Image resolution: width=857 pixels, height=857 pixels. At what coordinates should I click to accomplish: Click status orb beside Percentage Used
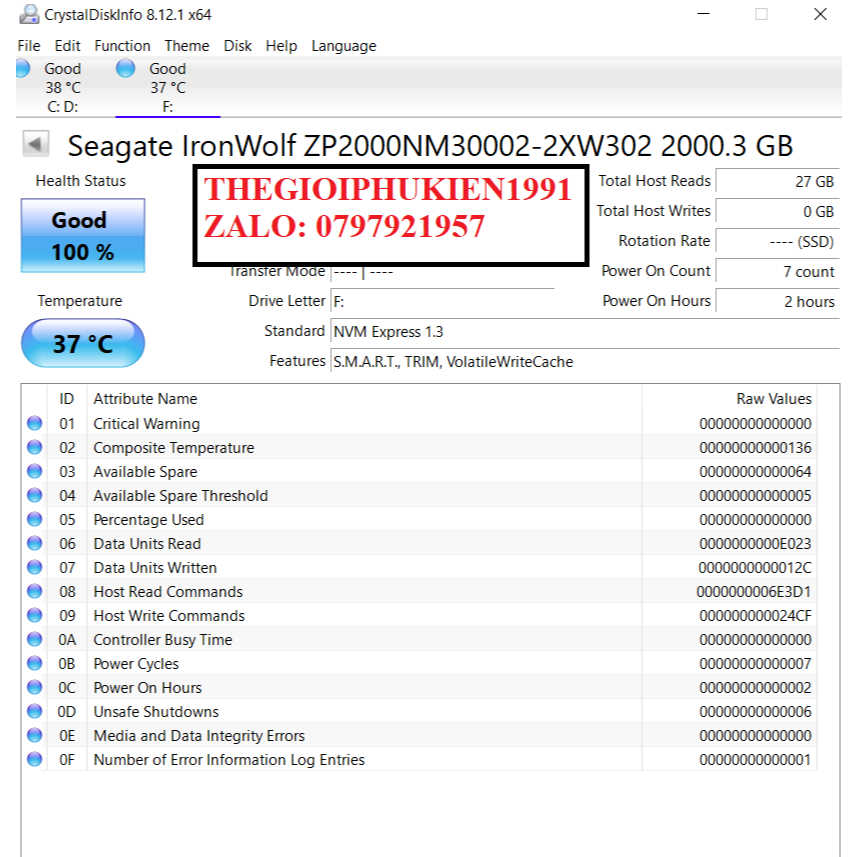coord(35,520)
